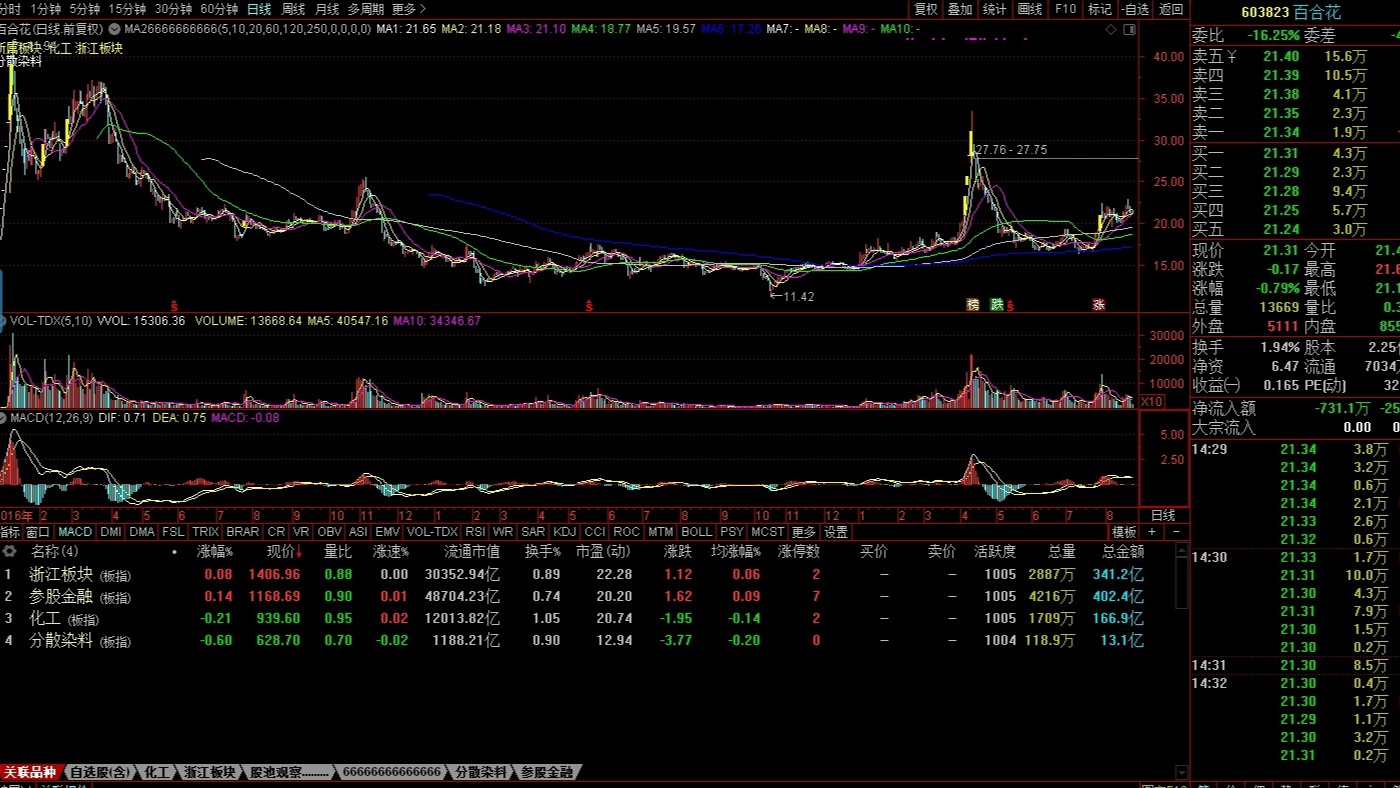This screenshot has height=788, width=1400.
Task: Select the VOL-TDX indicator tab
Action: click(x=433, y=532)
